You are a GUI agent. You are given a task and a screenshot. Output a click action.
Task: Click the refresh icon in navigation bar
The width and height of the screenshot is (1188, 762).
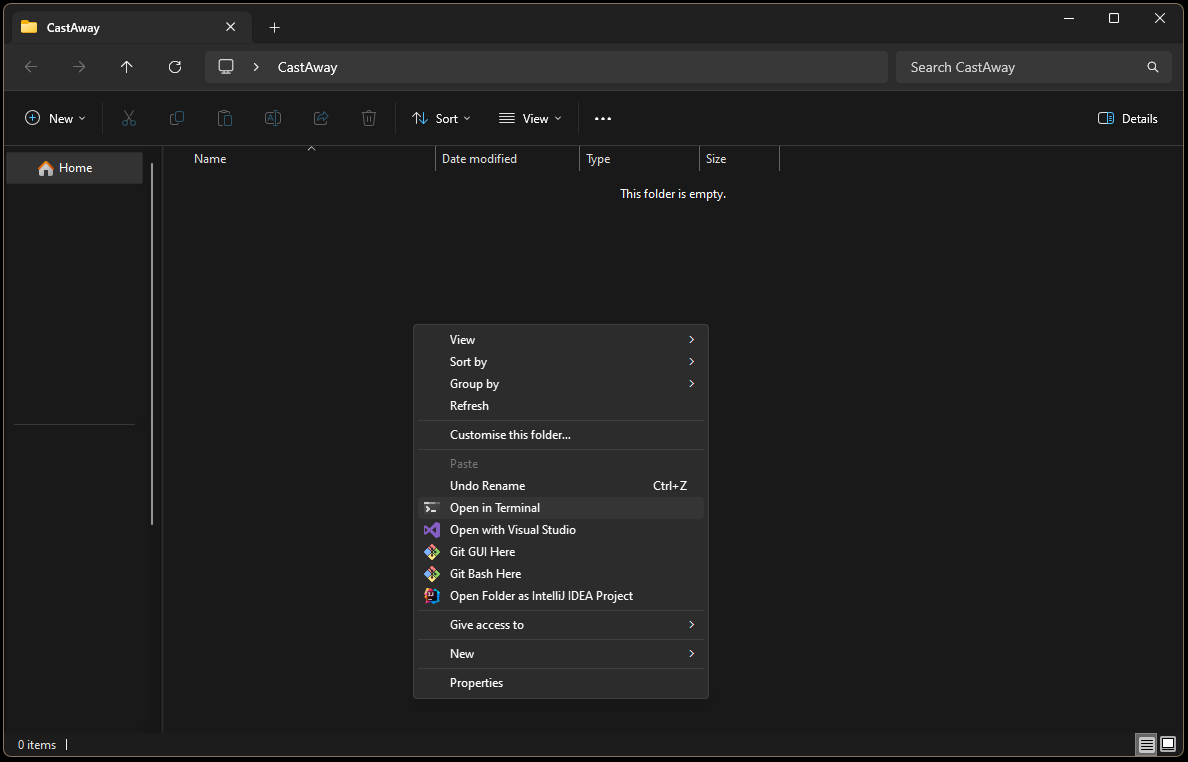(x=175, y=67)
